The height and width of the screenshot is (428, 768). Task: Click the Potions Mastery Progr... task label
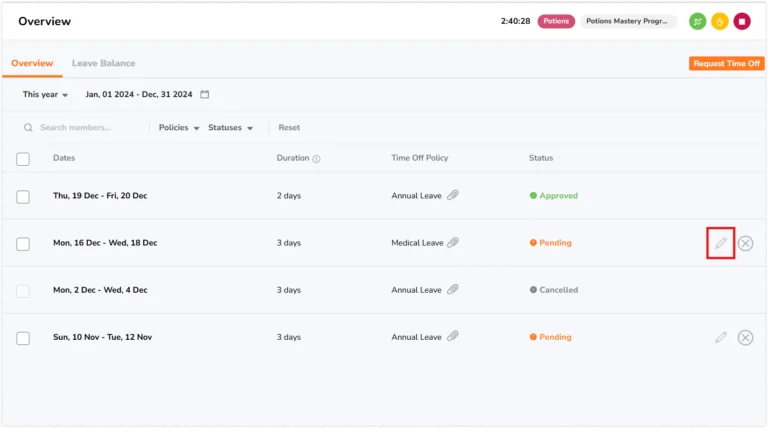click(x=627, y=21)
